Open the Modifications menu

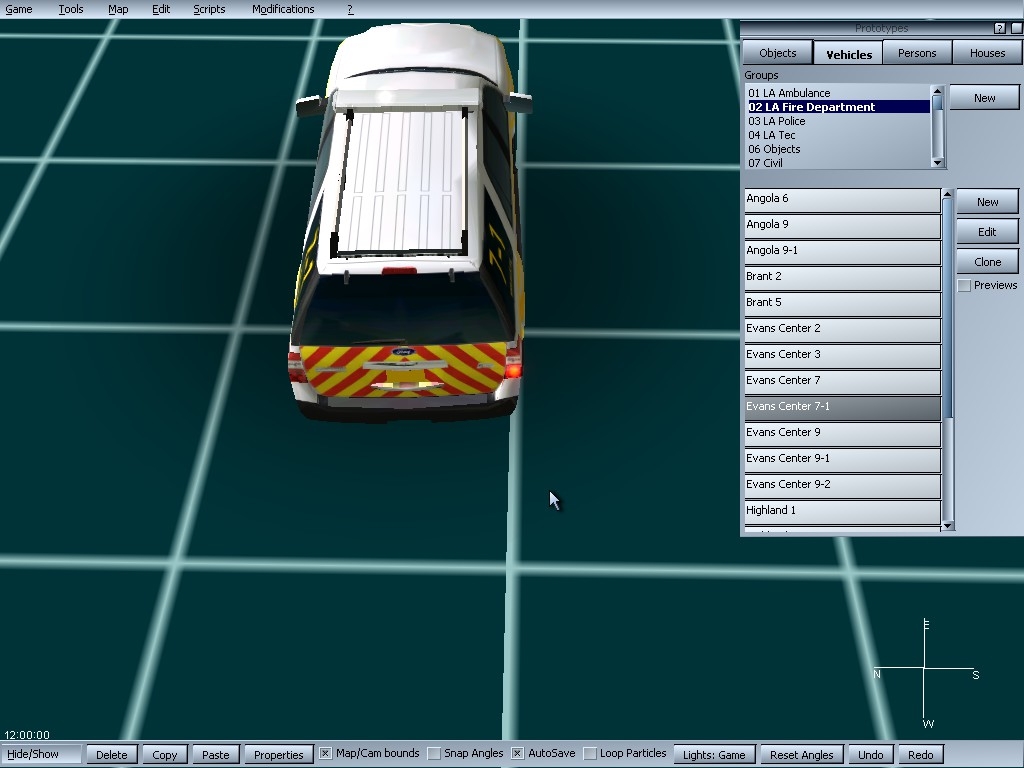283,9
